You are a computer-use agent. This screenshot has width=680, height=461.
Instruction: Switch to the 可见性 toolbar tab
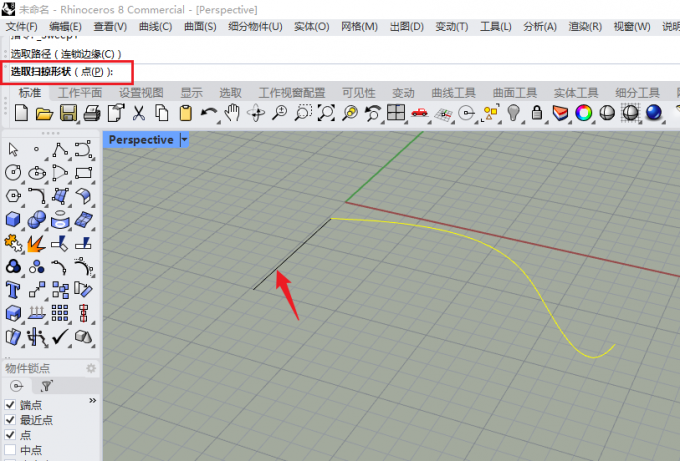[359, 93]
